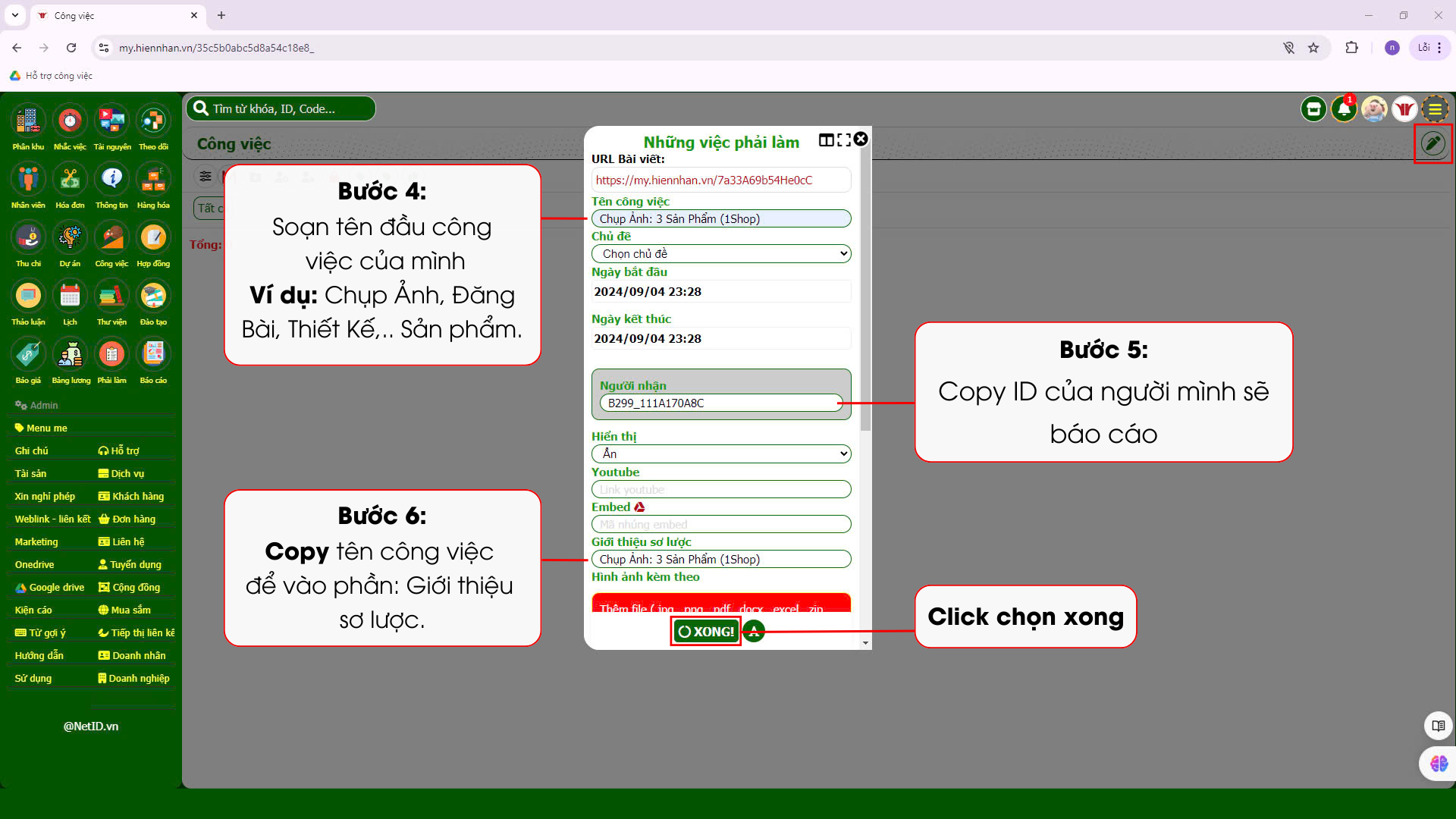Scroll down the task form
This screenshot has width=1456, height=819.
pos(863,645)
